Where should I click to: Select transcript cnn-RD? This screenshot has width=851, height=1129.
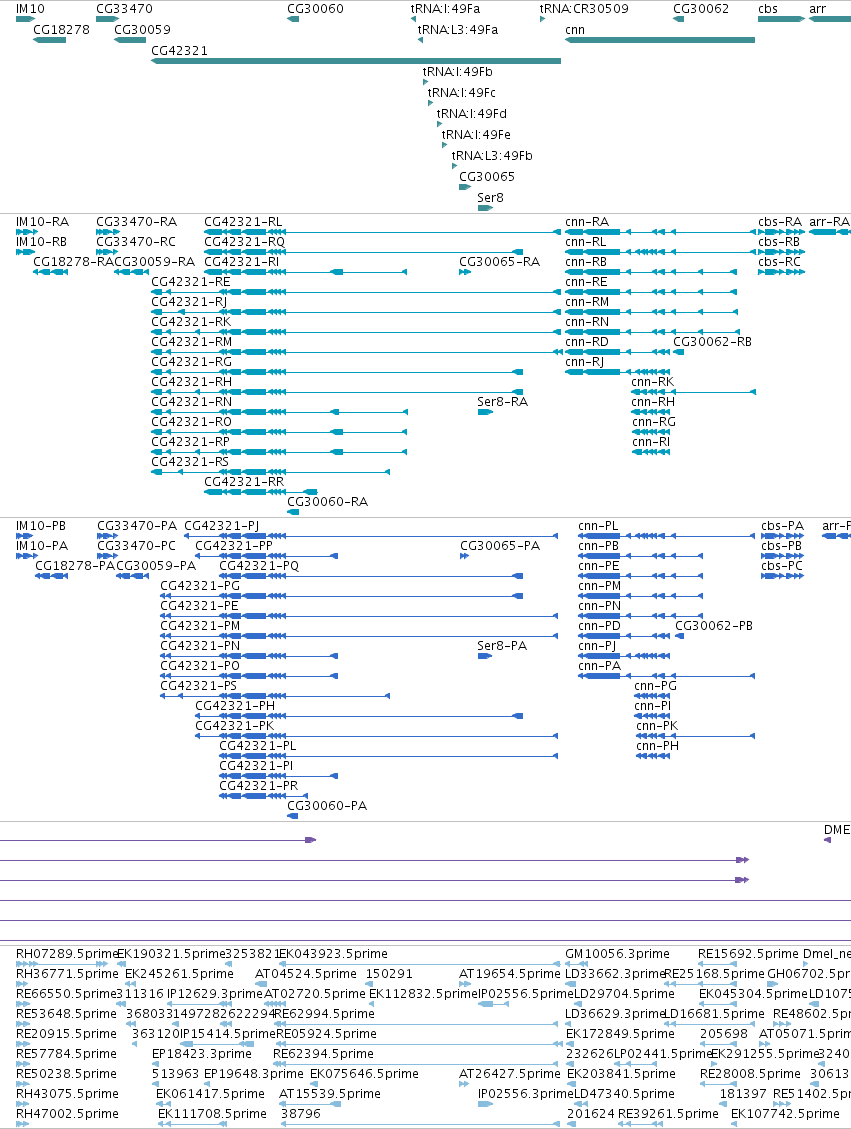[587, 343]
